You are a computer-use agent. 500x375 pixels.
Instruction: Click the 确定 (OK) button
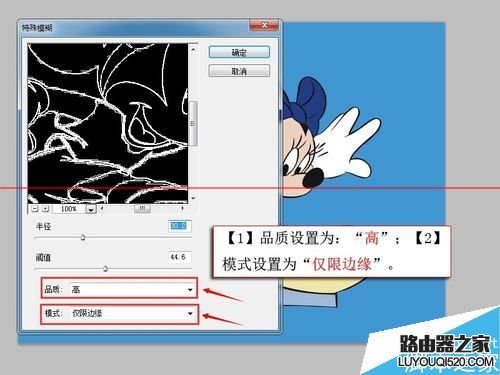(x=239, y=52)
